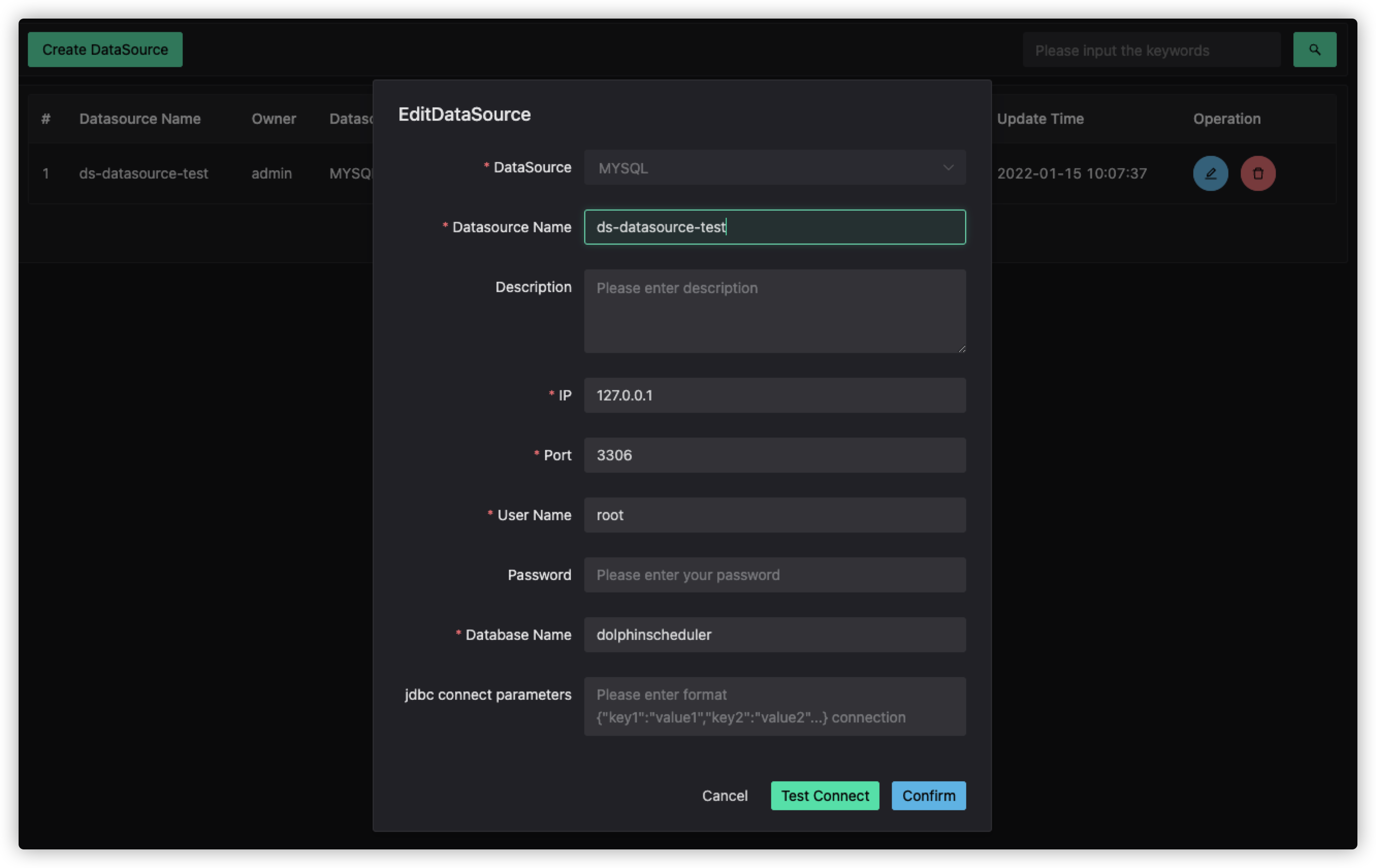Screen dimensions: 1376x868
Task: Click the User Name field
Action: (x=775, y=515)
